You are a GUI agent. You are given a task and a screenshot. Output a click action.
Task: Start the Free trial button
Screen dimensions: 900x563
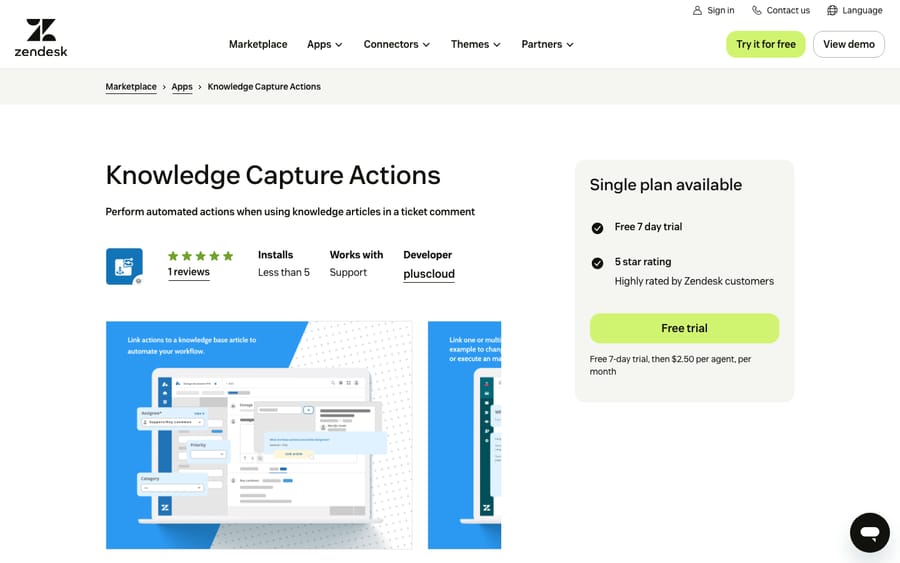pyautogui.click(x=684, y=328)
